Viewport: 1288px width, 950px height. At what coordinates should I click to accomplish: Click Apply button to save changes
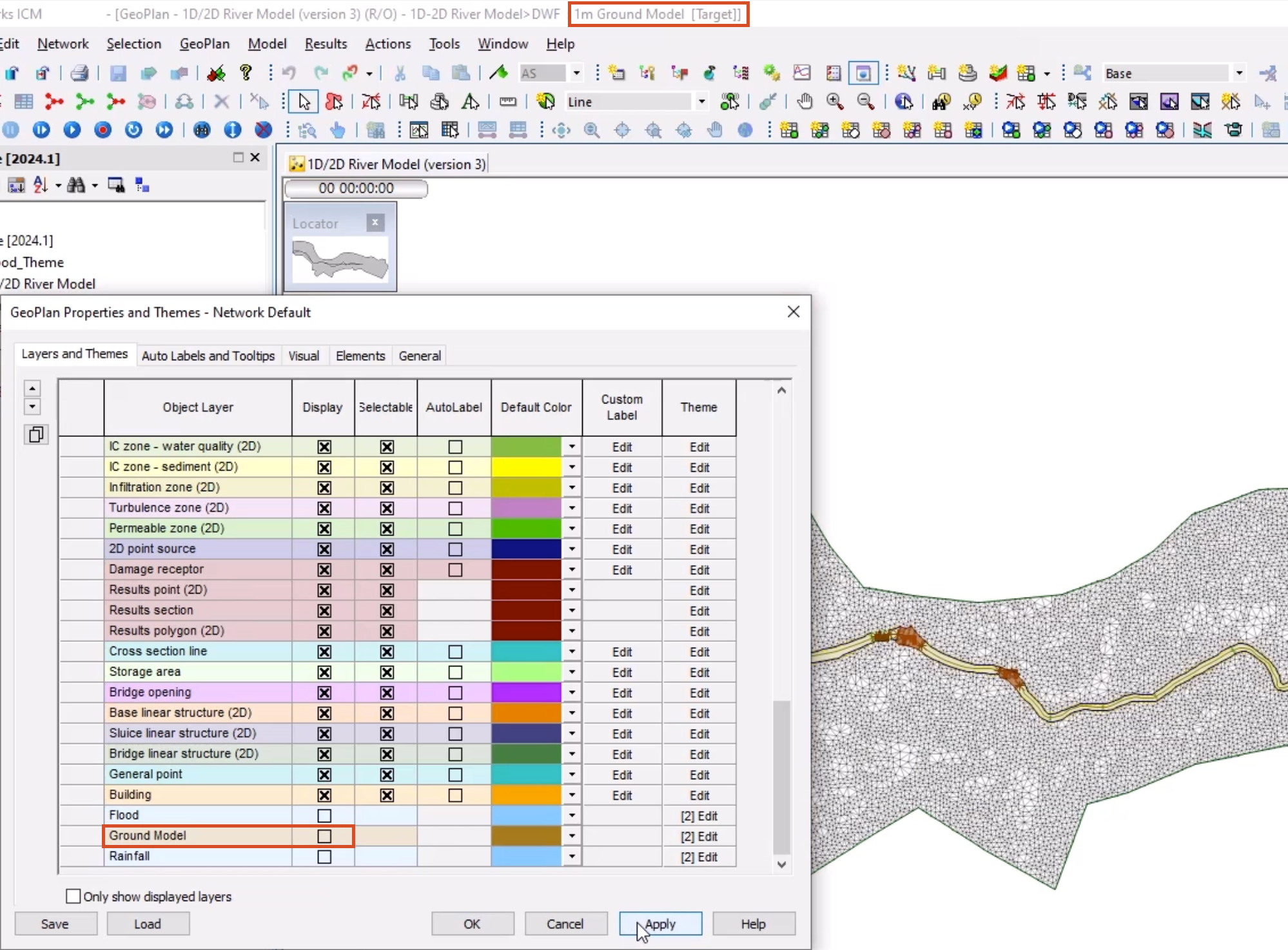pos(659,923)
